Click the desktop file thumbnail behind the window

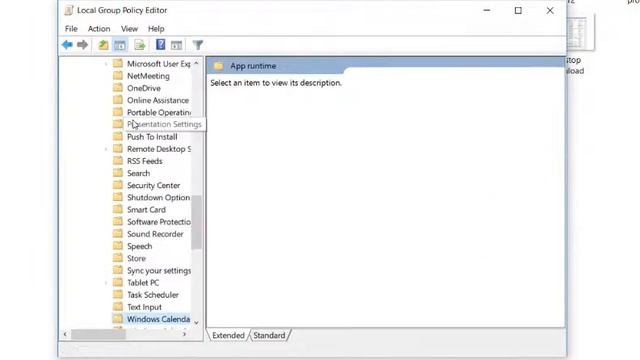tap(580, 33)
